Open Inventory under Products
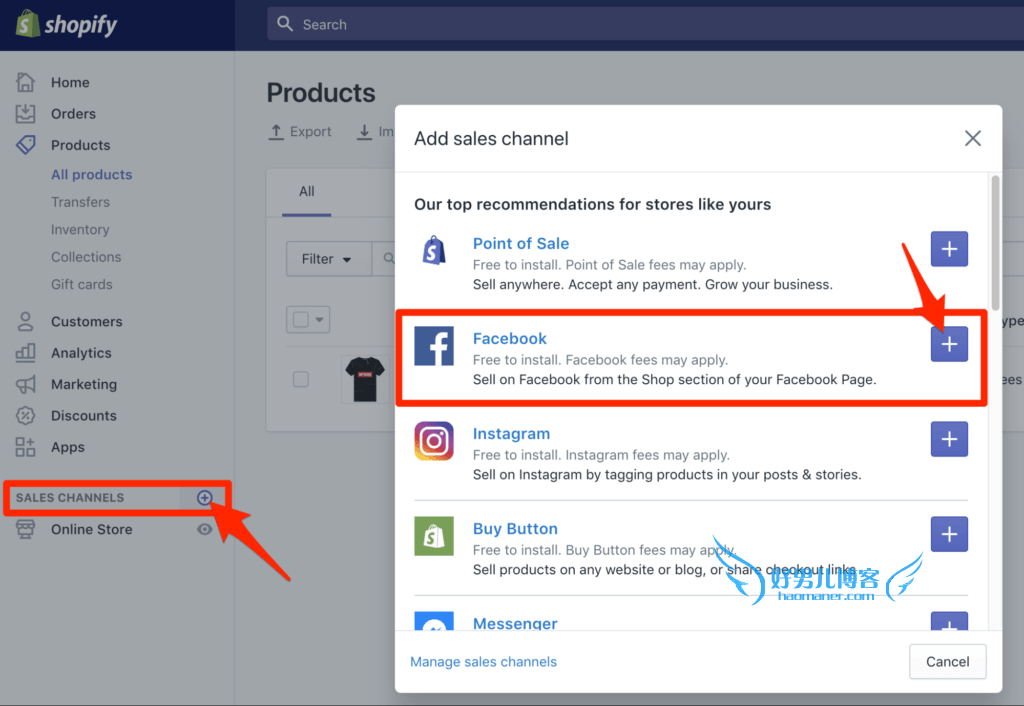Viewport: 1024px width, 706px height. [x=80, y=229]
